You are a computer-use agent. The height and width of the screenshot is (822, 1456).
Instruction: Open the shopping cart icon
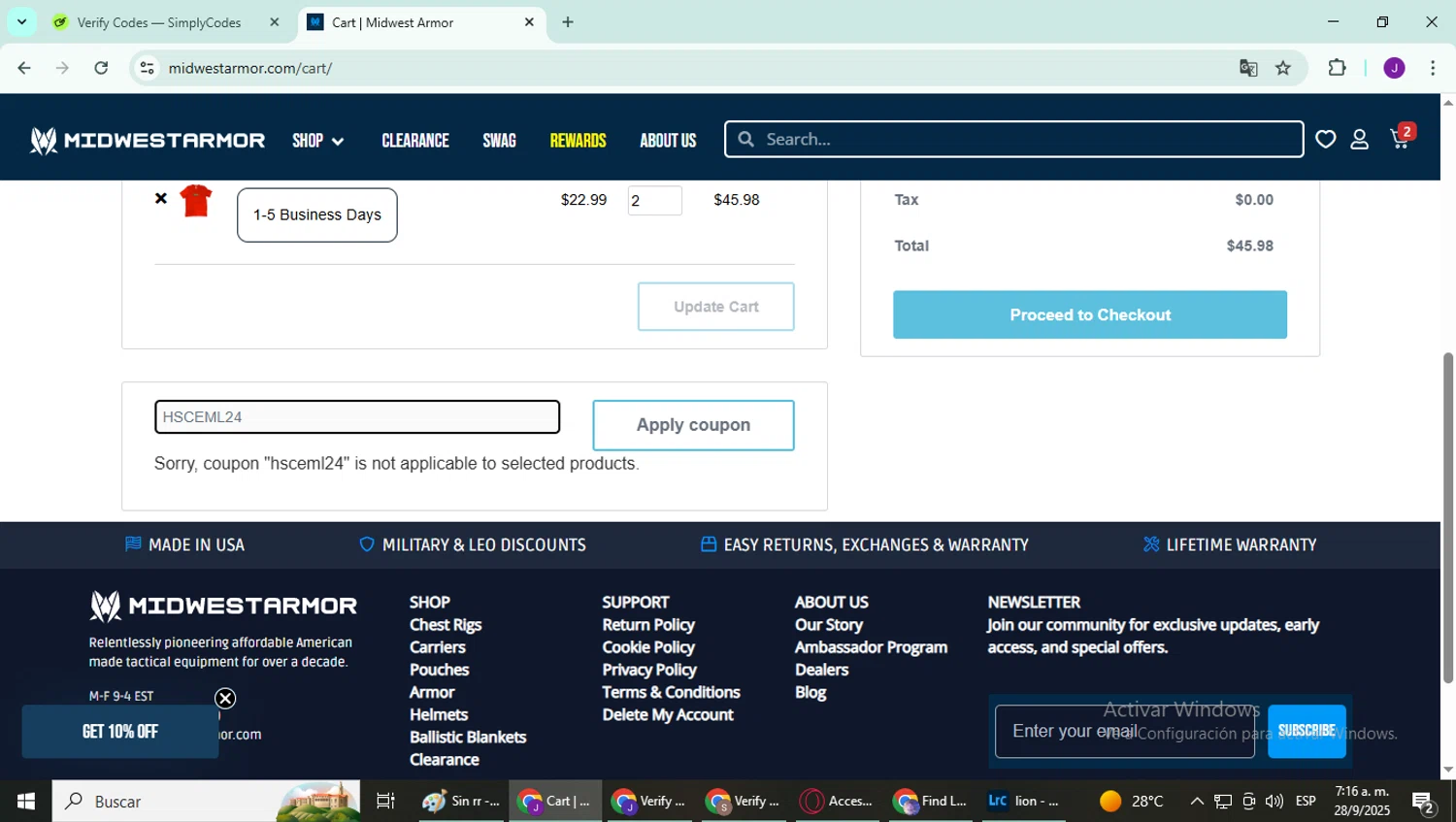(1401, 139)
